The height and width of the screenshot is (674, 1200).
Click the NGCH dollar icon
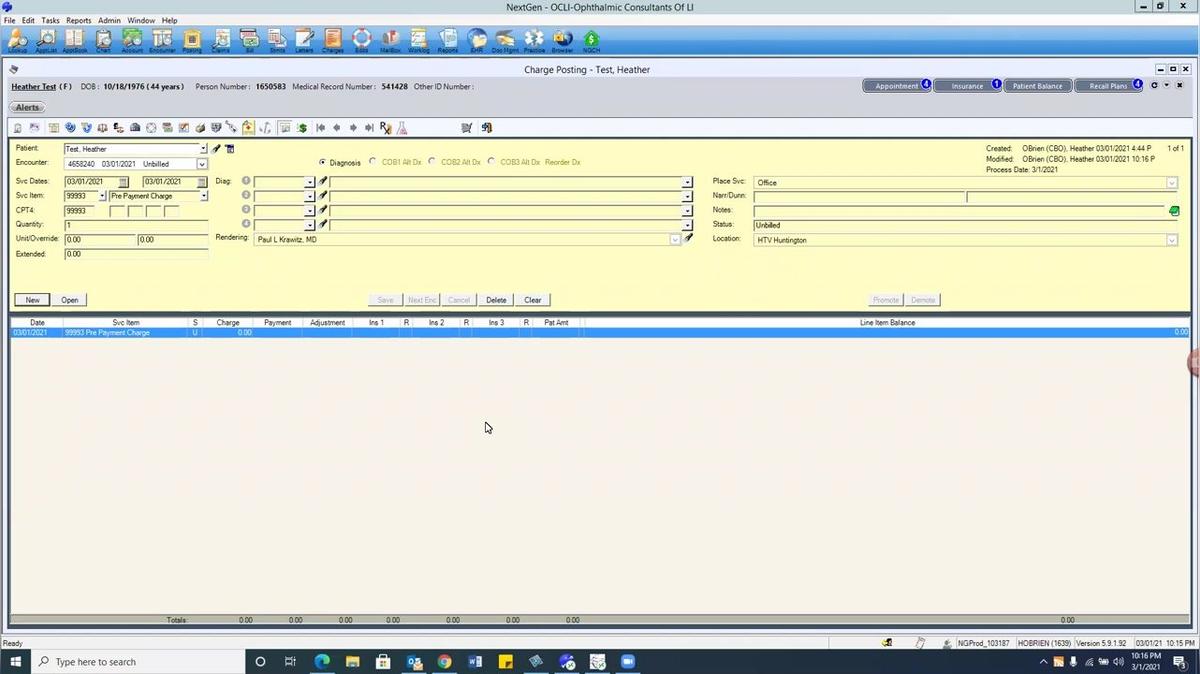pyautogui.click(x=590, y=39)
